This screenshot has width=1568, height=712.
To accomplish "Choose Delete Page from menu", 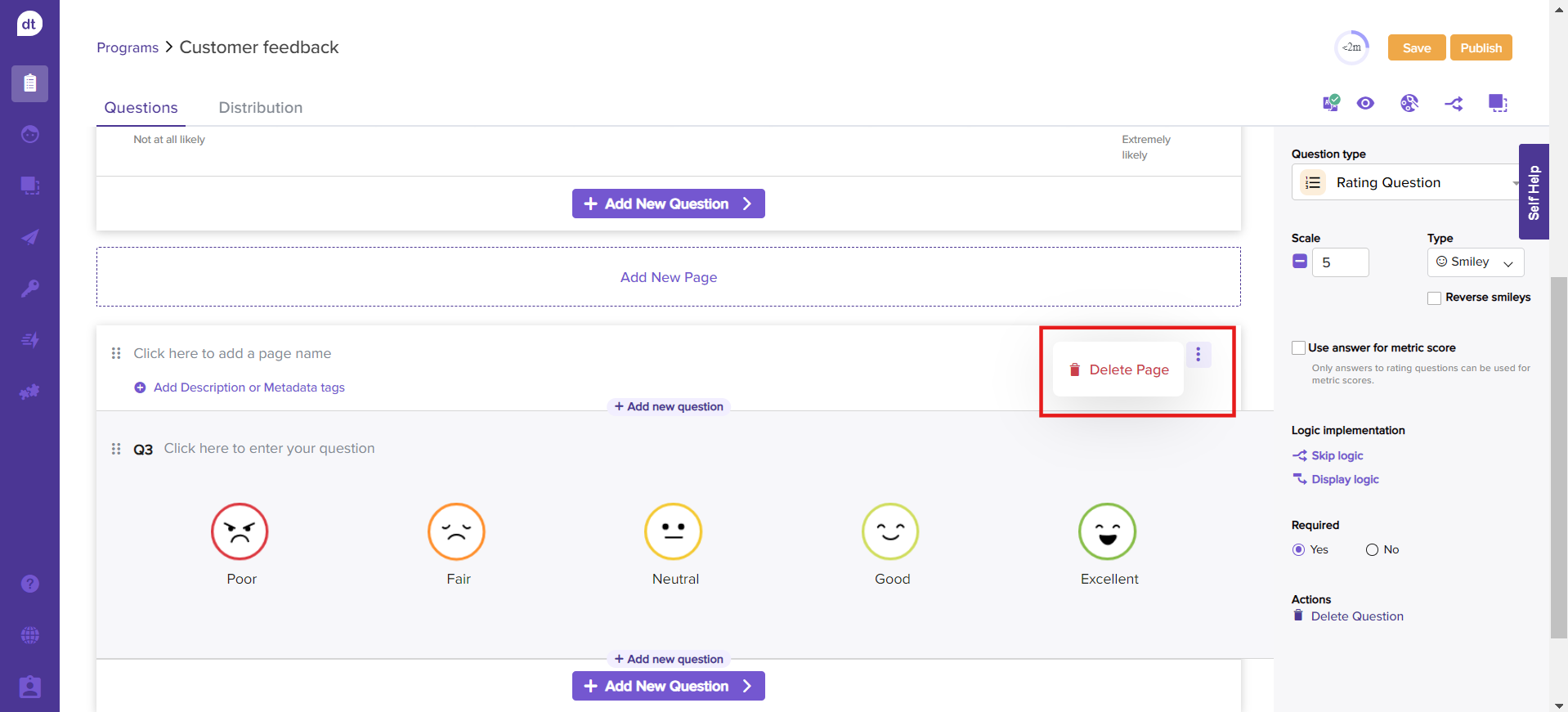I will tap(1118, 370).
